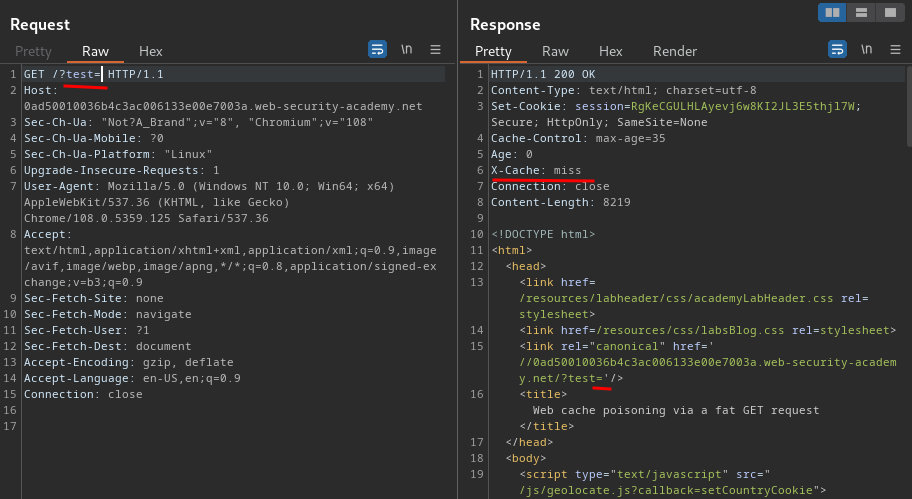The image size is (912, 499).
Task: Switch to top-bottom stacked layout
Action: 861,12
